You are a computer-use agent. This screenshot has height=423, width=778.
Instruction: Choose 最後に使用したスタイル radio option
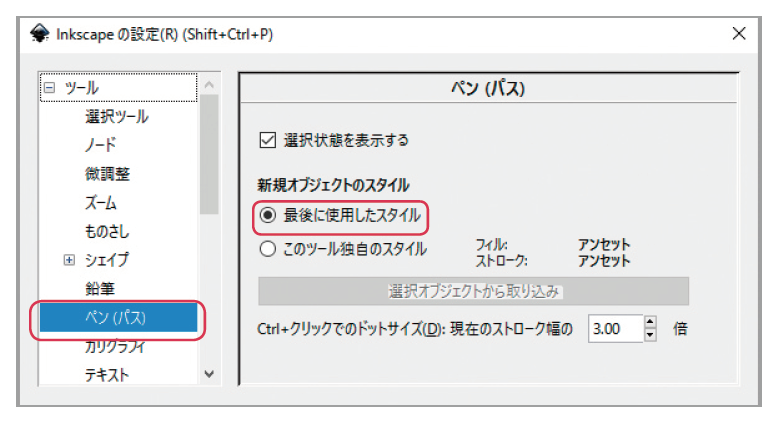[268, 215]
